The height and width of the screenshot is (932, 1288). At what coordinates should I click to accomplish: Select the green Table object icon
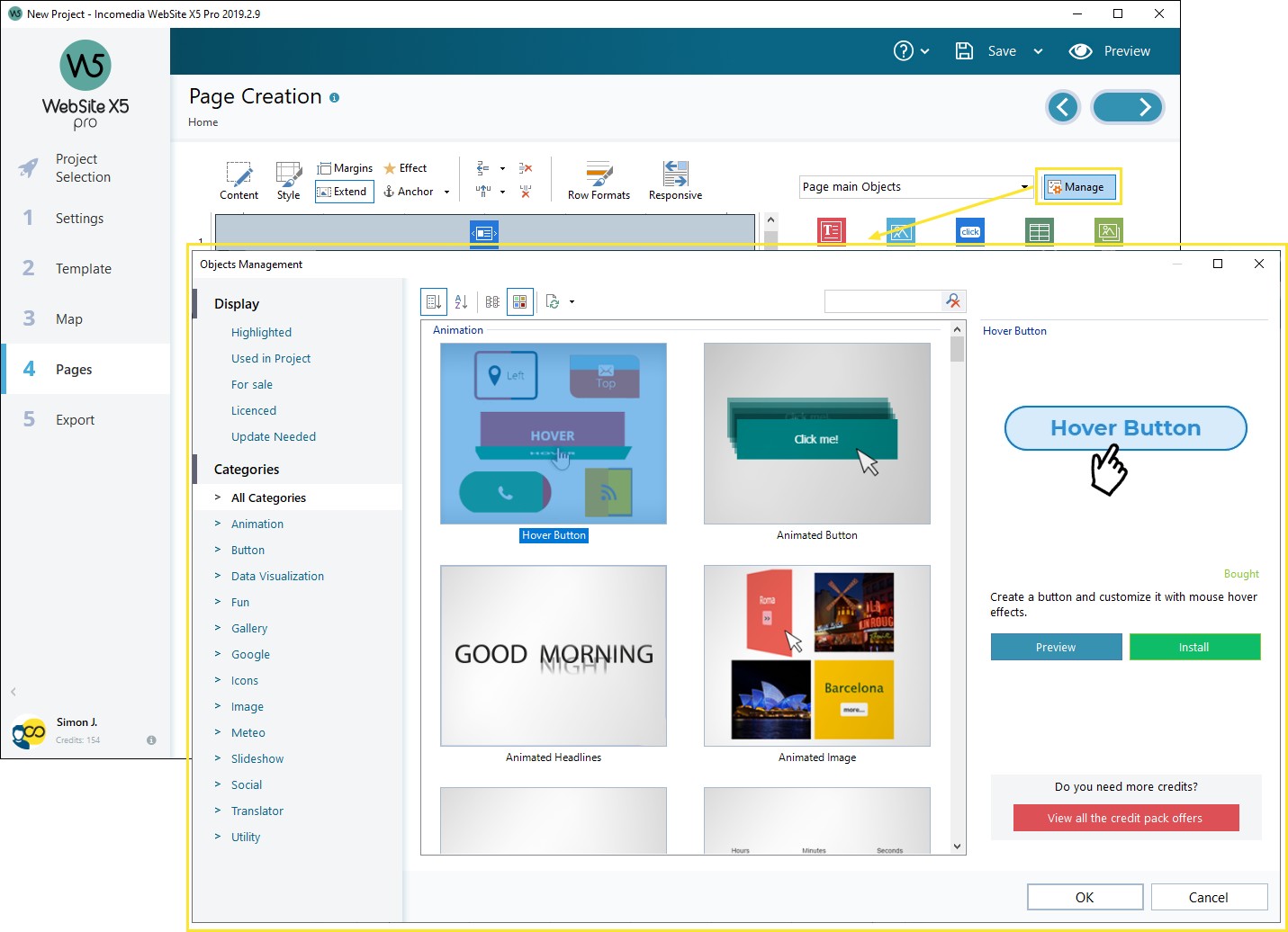point(1040,231)
